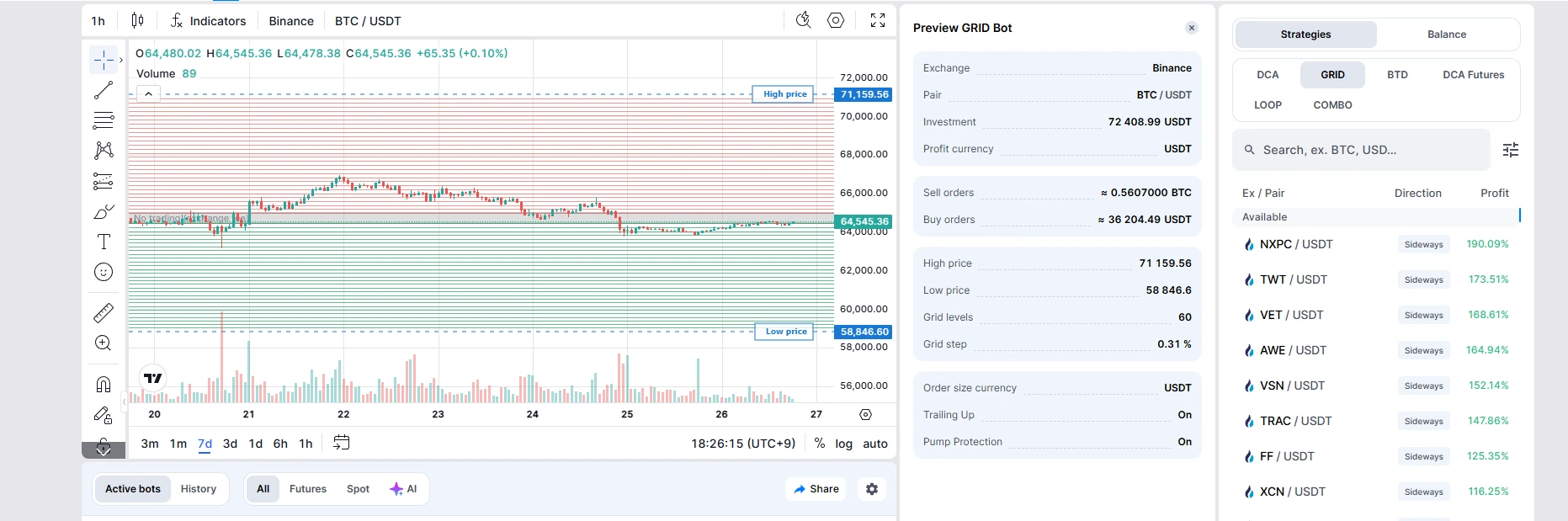Viewport: 1568px width, 521px height.
Task: Open the quick search lightbulb icon
Action: pyautogui.click(x=804, y=20)
